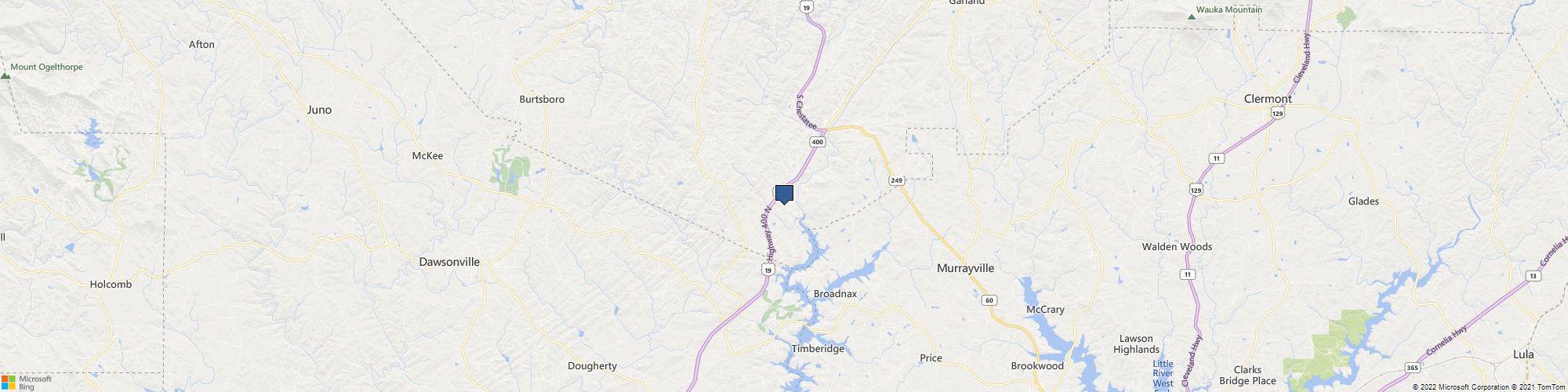Click the route 129 shield near Clermont
Image resolution: width=1568 pixels, height=392 pixels.
pos(1277,114)
